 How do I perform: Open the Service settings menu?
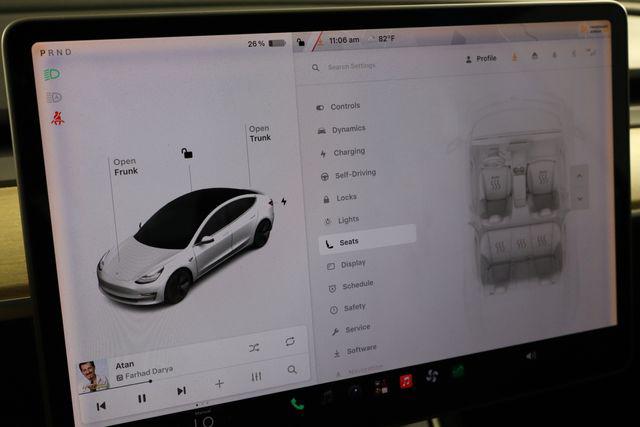351,329
